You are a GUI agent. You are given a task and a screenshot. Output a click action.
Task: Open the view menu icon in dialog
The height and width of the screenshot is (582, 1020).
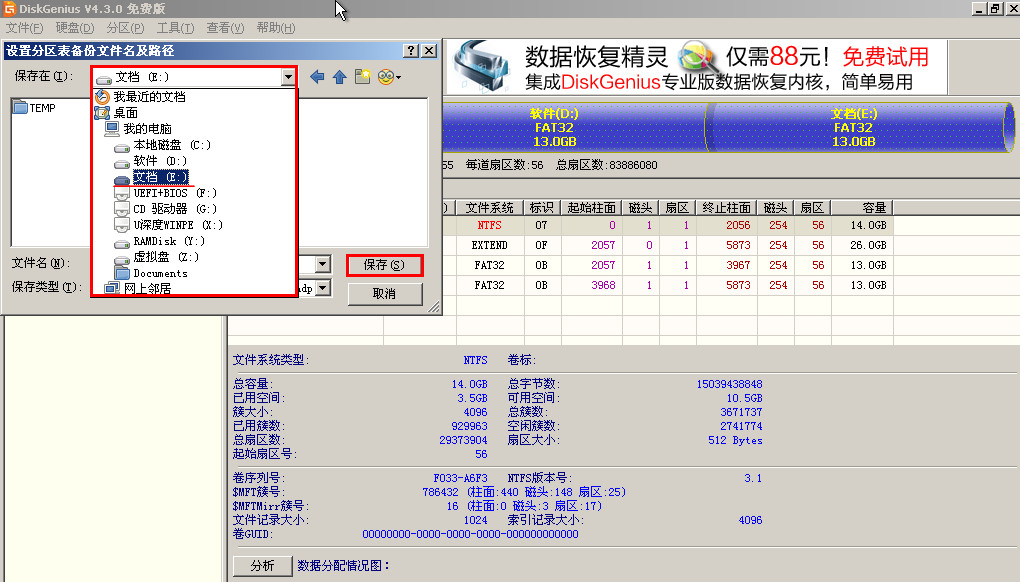coord(389,77)
